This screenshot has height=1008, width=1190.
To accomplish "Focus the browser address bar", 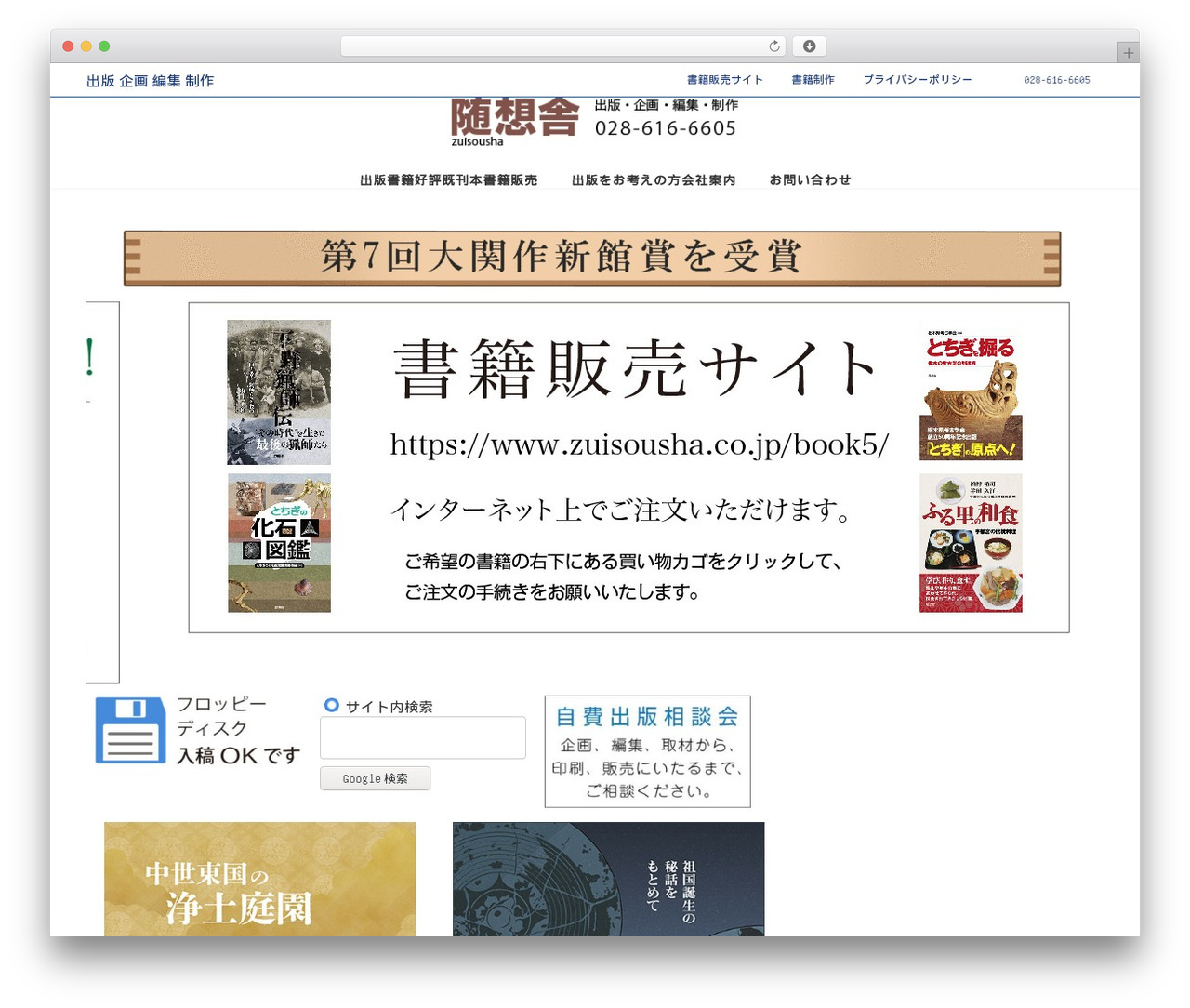I will pyautogui.click(x=563, y=46).
